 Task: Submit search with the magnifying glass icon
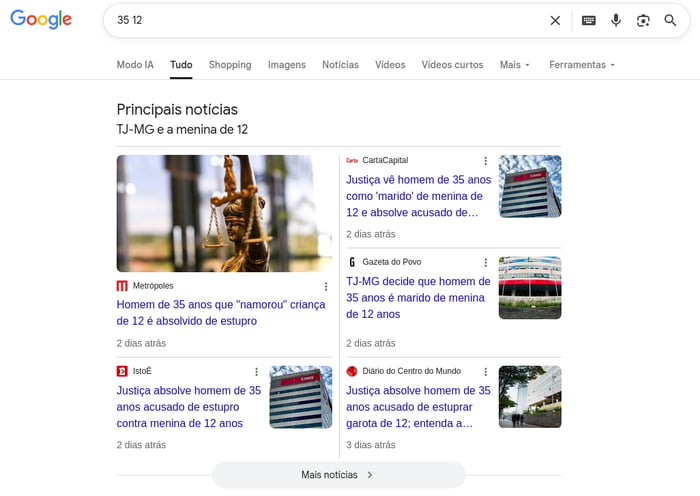pyautogui.click(x=670, y=20)
